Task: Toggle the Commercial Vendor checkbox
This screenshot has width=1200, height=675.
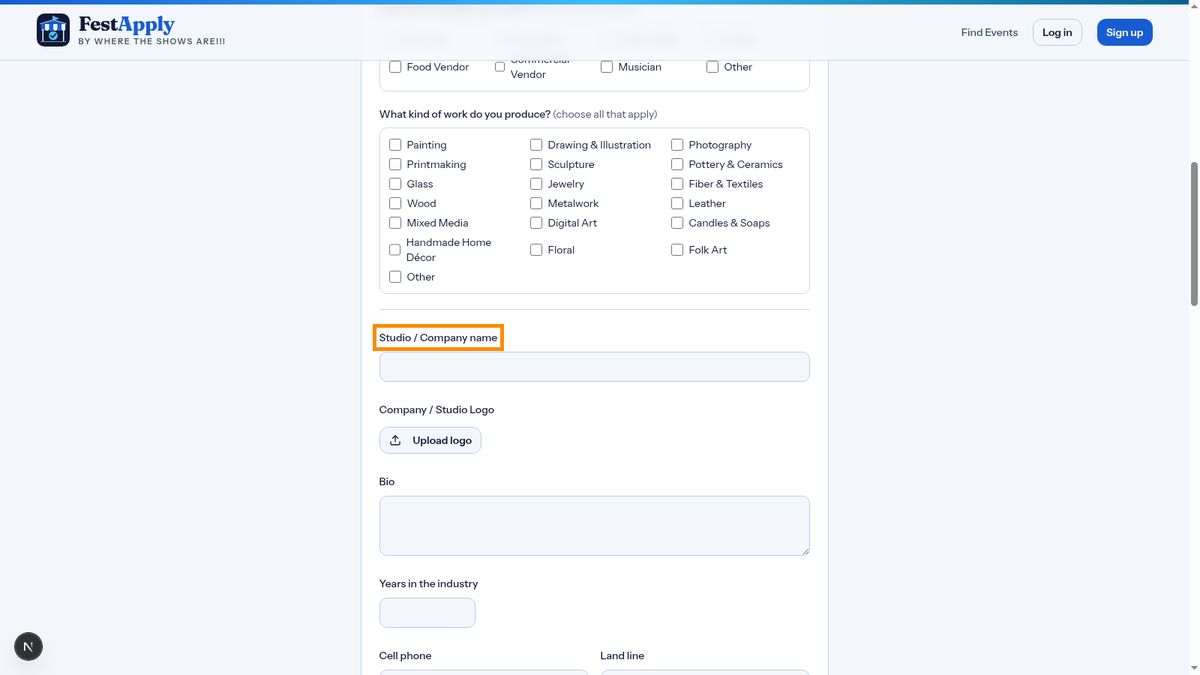Action: tap(500, 67)
